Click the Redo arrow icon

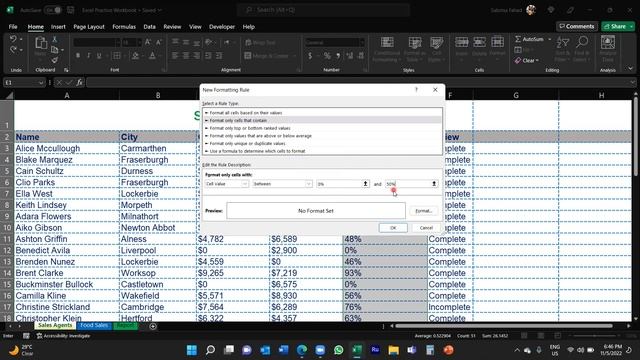[13, 50]
